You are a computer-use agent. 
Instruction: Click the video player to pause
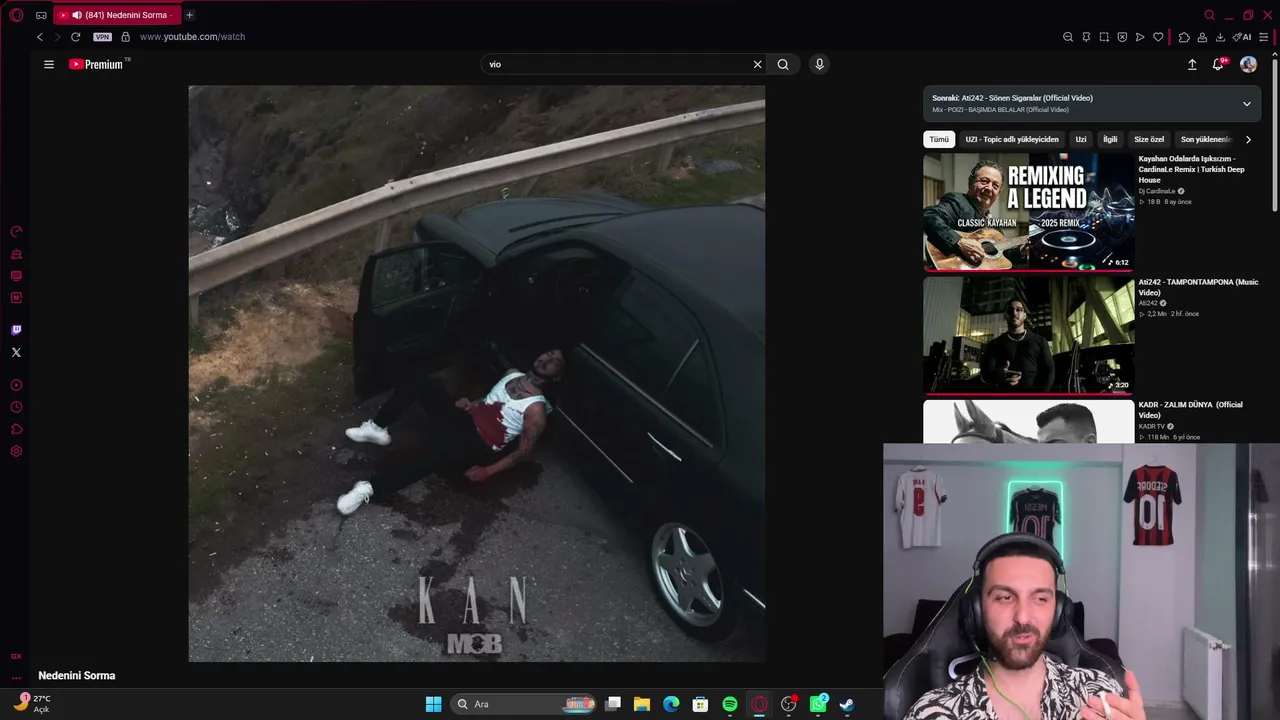(477, 373)
